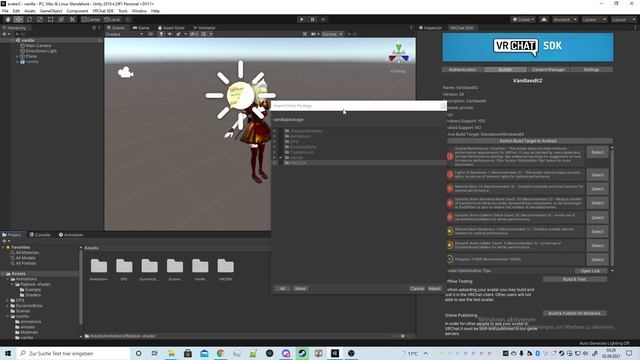Viewport: 640px width, 360px height.
Task: Check the DynamicBone checkbox in import dialog
Action: click(x=281, y=147)
